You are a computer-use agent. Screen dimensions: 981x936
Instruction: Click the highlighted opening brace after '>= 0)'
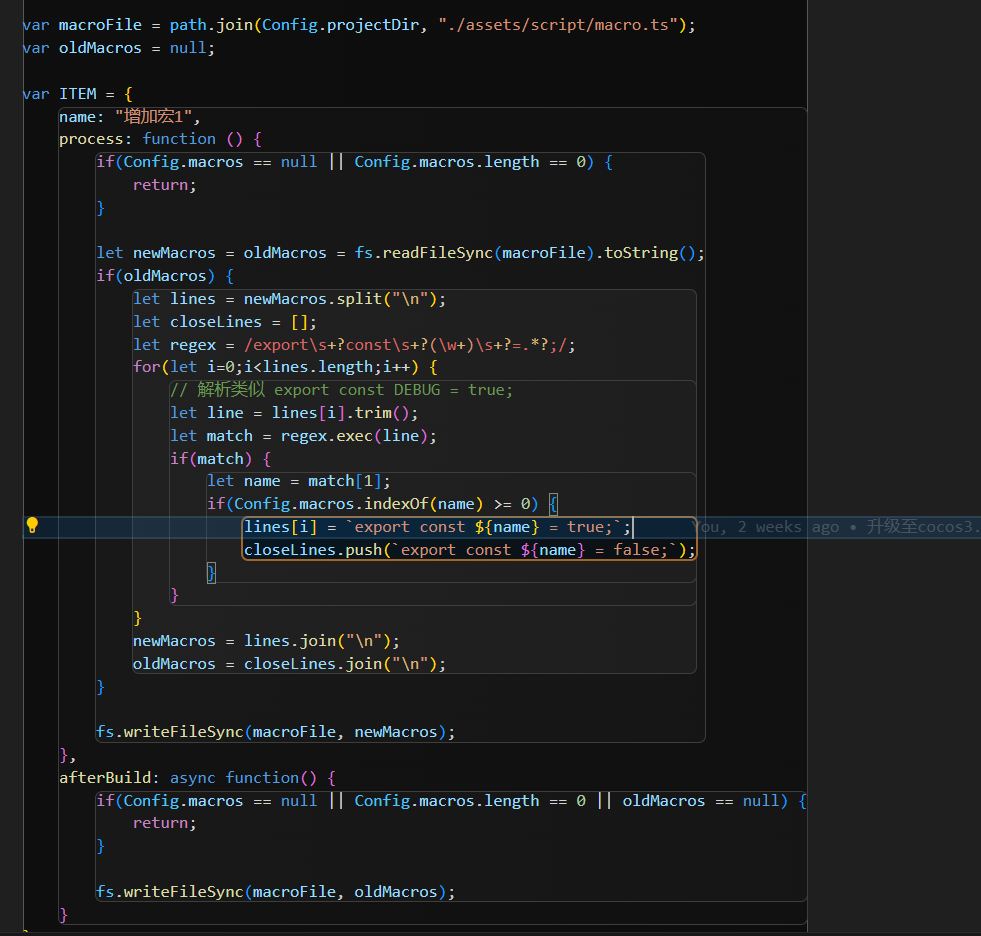(553, 504)
